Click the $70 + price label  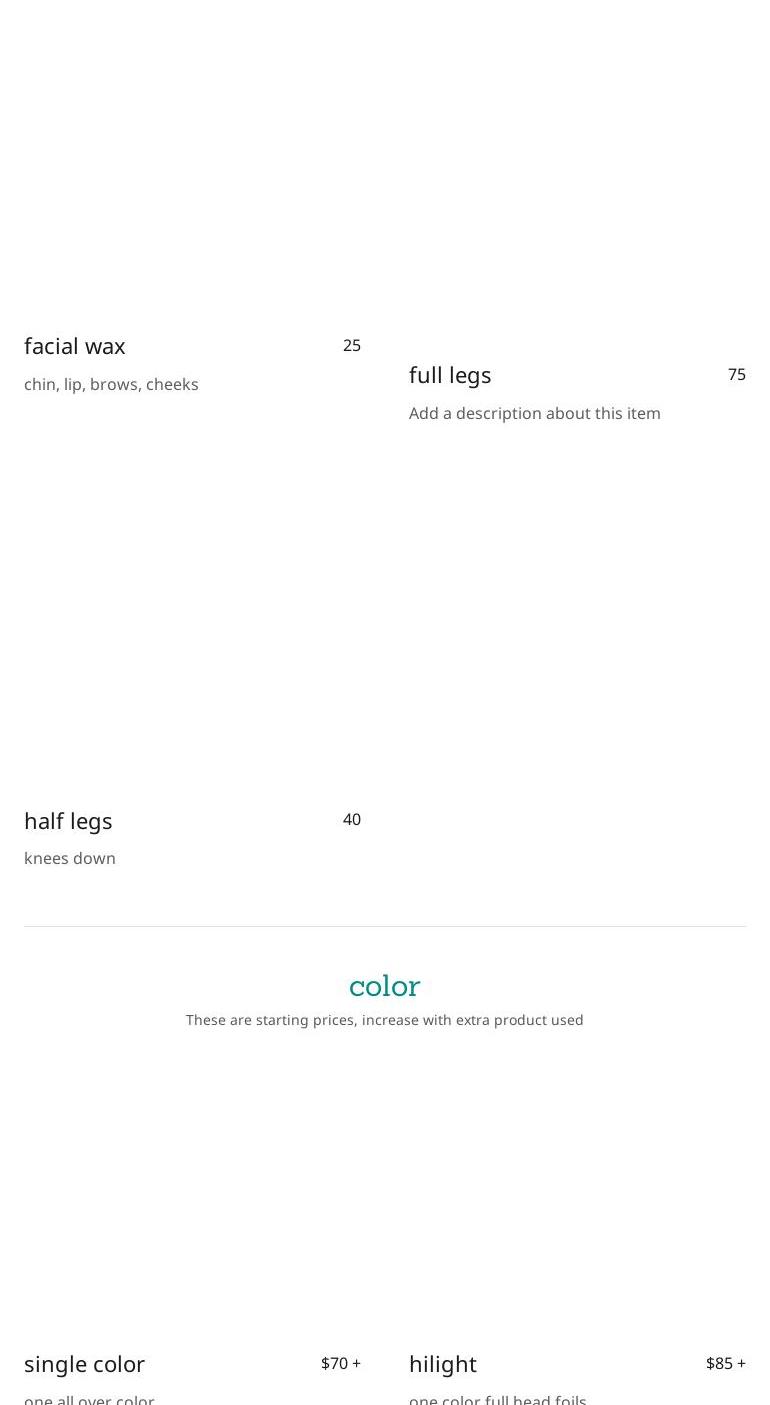click(x=341, y=1363)
